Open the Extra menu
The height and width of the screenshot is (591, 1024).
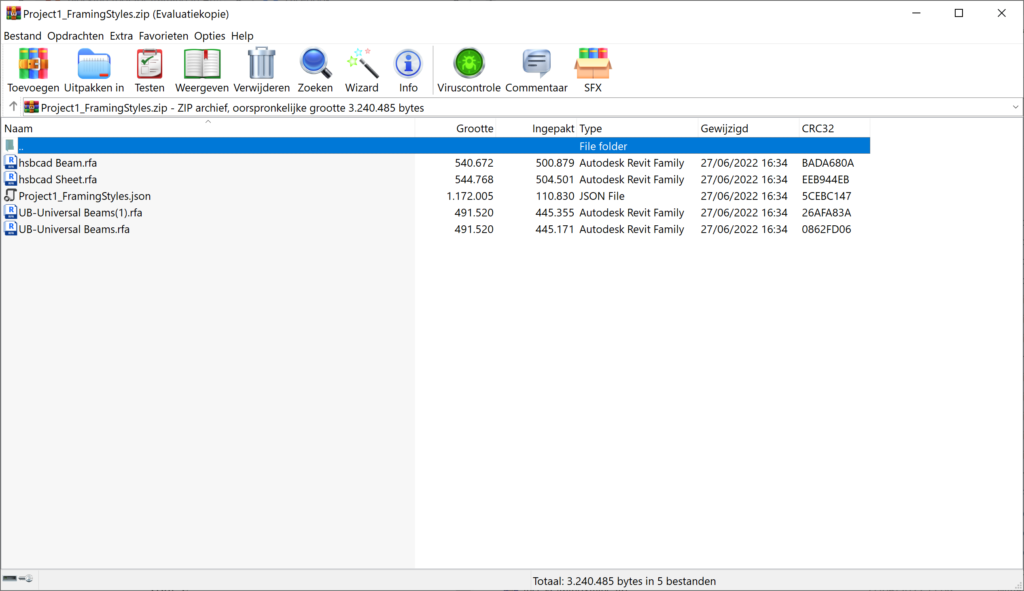point(121,36)
